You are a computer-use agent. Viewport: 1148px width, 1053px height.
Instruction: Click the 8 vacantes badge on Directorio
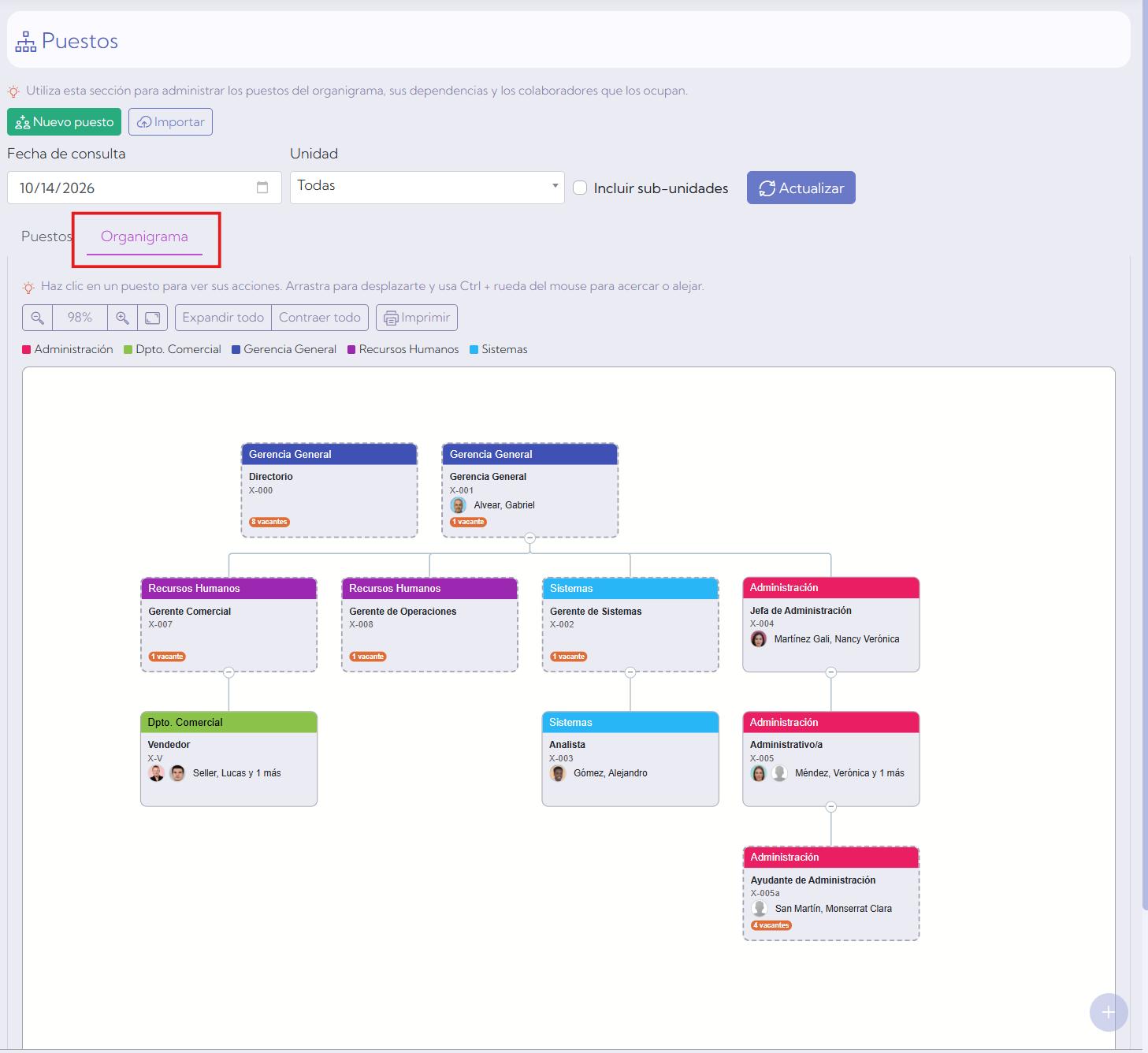pyautogui.click(x=269, y=522)
